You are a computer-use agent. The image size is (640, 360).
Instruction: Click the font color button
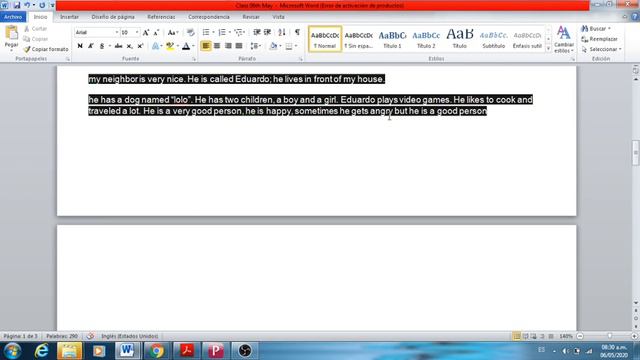coord(186,46)
